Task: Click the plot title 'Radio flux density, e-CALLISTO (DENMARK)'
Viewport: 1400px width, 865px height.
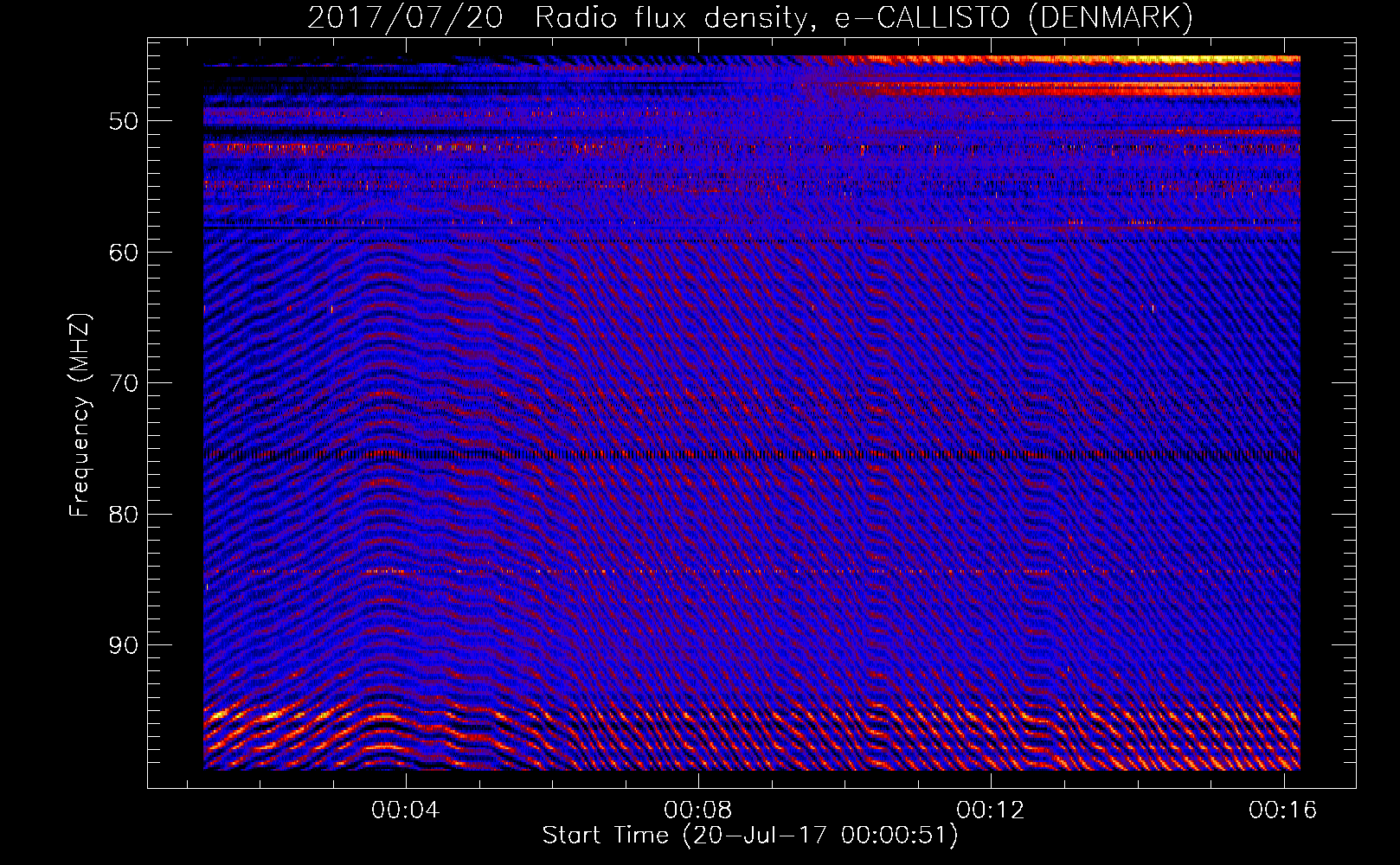Action: point(864,18)
